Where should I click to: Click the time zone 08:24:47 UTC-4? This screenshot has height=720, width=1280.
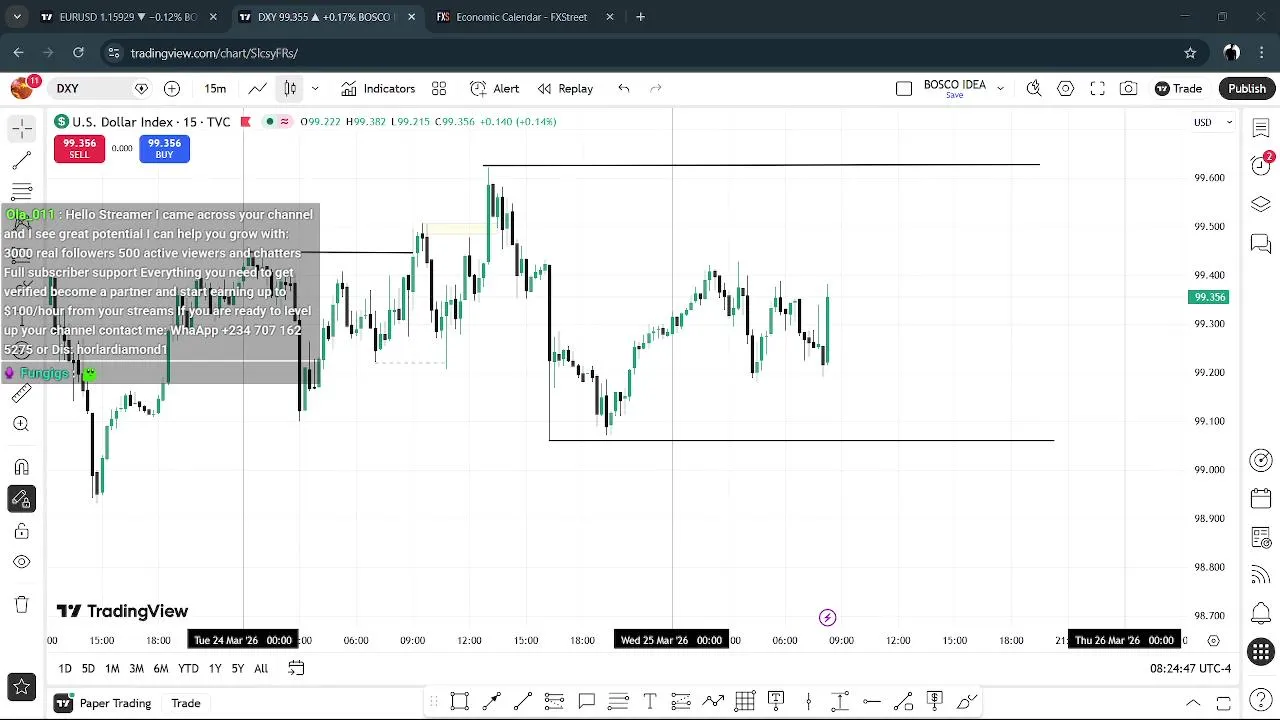(1189, 668)
